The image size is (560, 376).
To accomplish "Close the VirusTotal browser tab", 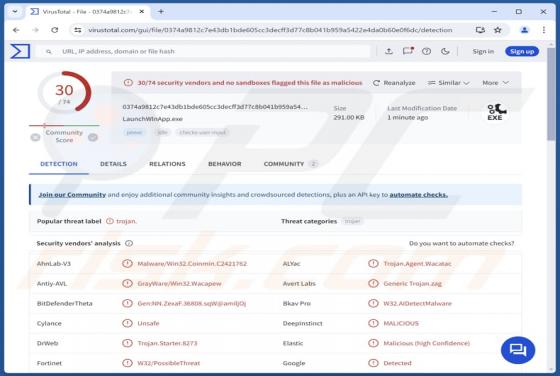I will (141, 11).
